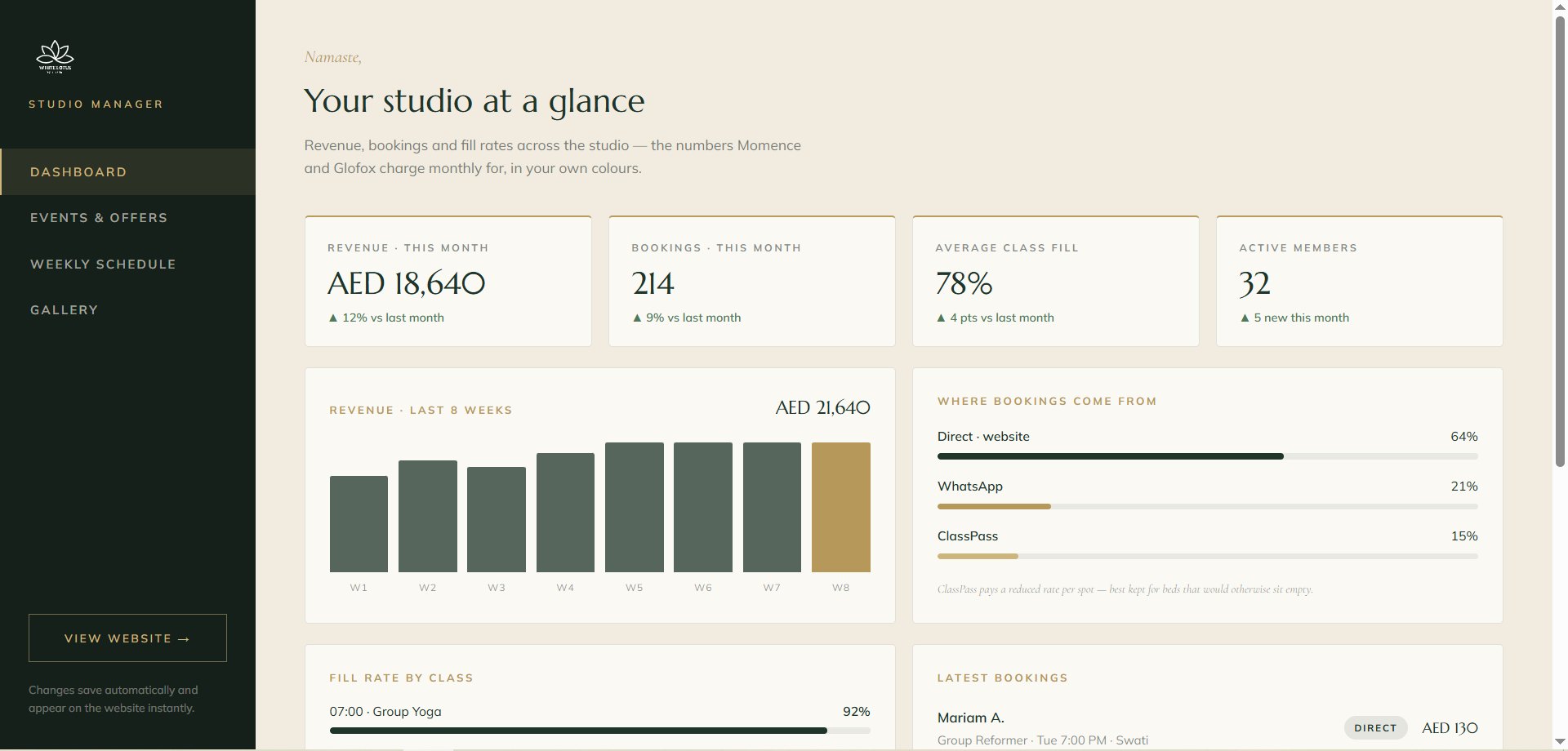
Task: Click the 'Your studio at a glance' heading
Action: [x=474, y=101]
